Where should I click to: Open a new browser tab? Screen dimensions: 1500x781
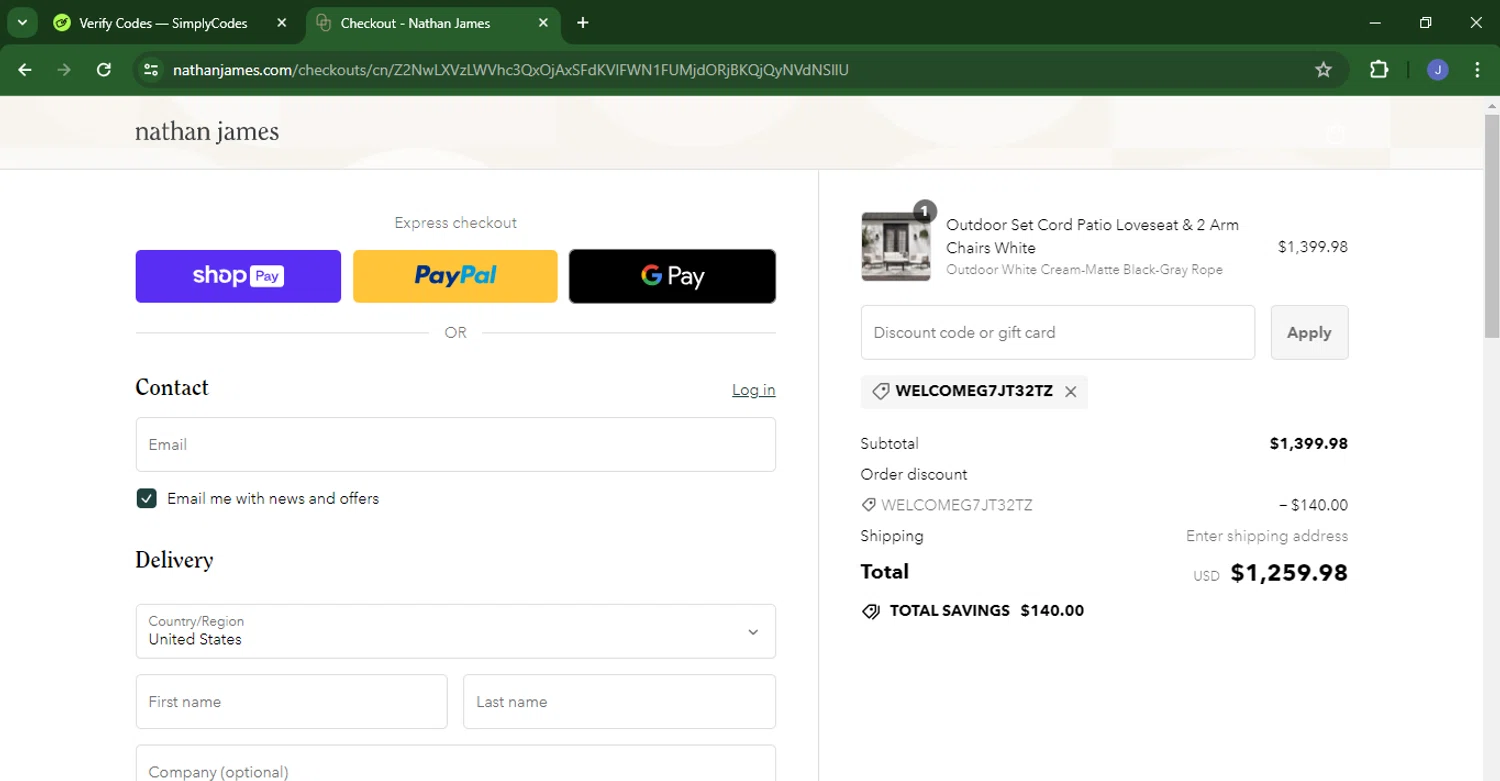583,23
